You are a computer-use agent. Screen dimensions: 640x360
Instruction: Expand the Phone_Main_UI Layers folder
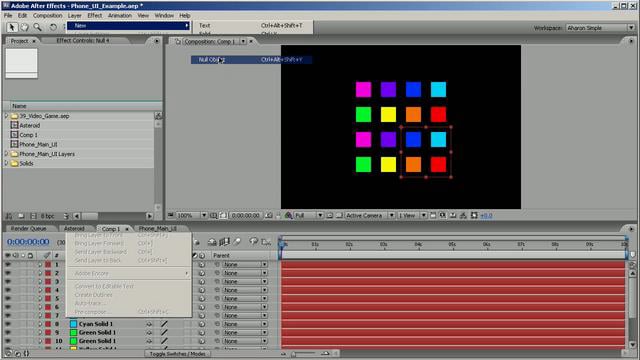click(x=6, y=154)
